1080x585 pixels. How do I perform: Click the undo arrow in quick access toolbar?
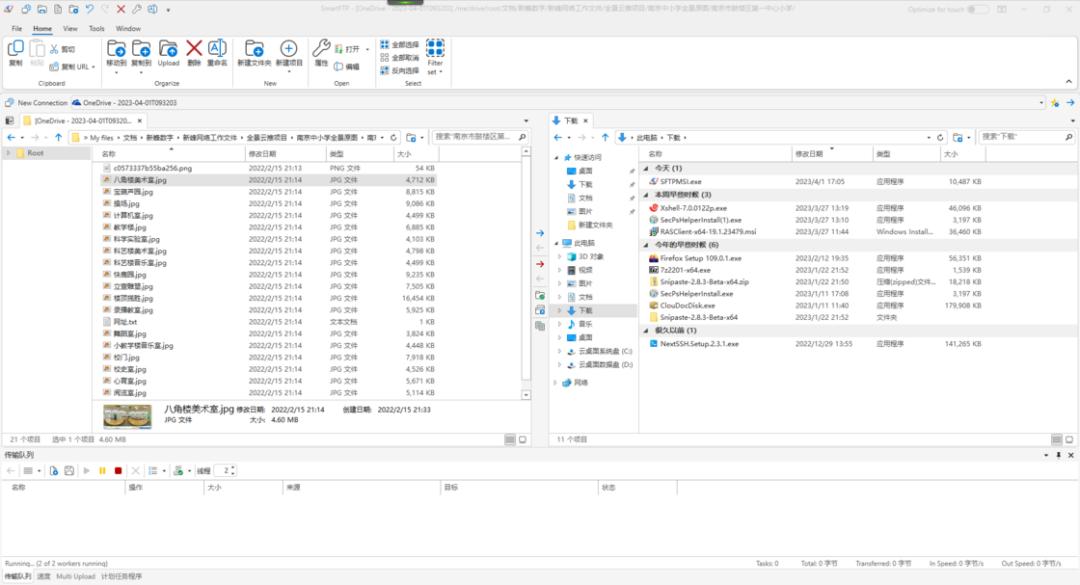pos(89,10)
